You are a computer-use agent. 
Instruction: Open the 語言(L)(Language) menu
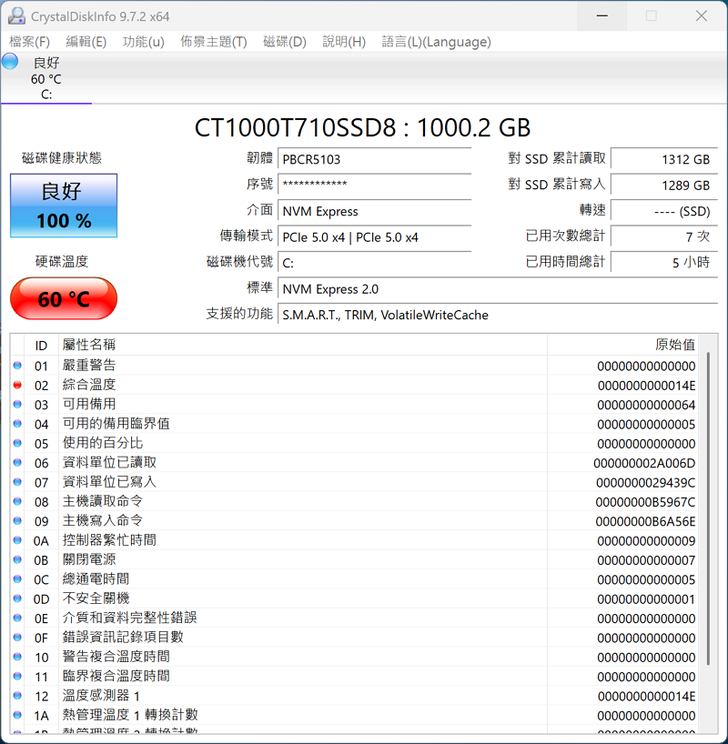click(x=436, y=42)
